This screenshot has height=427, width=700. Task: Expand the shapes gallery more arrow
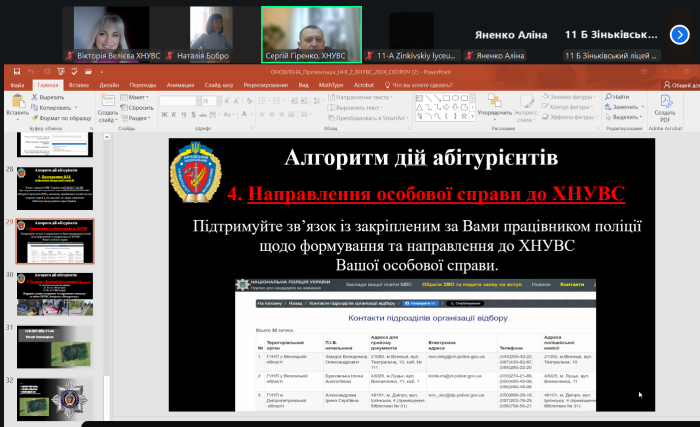coord(472,117)
